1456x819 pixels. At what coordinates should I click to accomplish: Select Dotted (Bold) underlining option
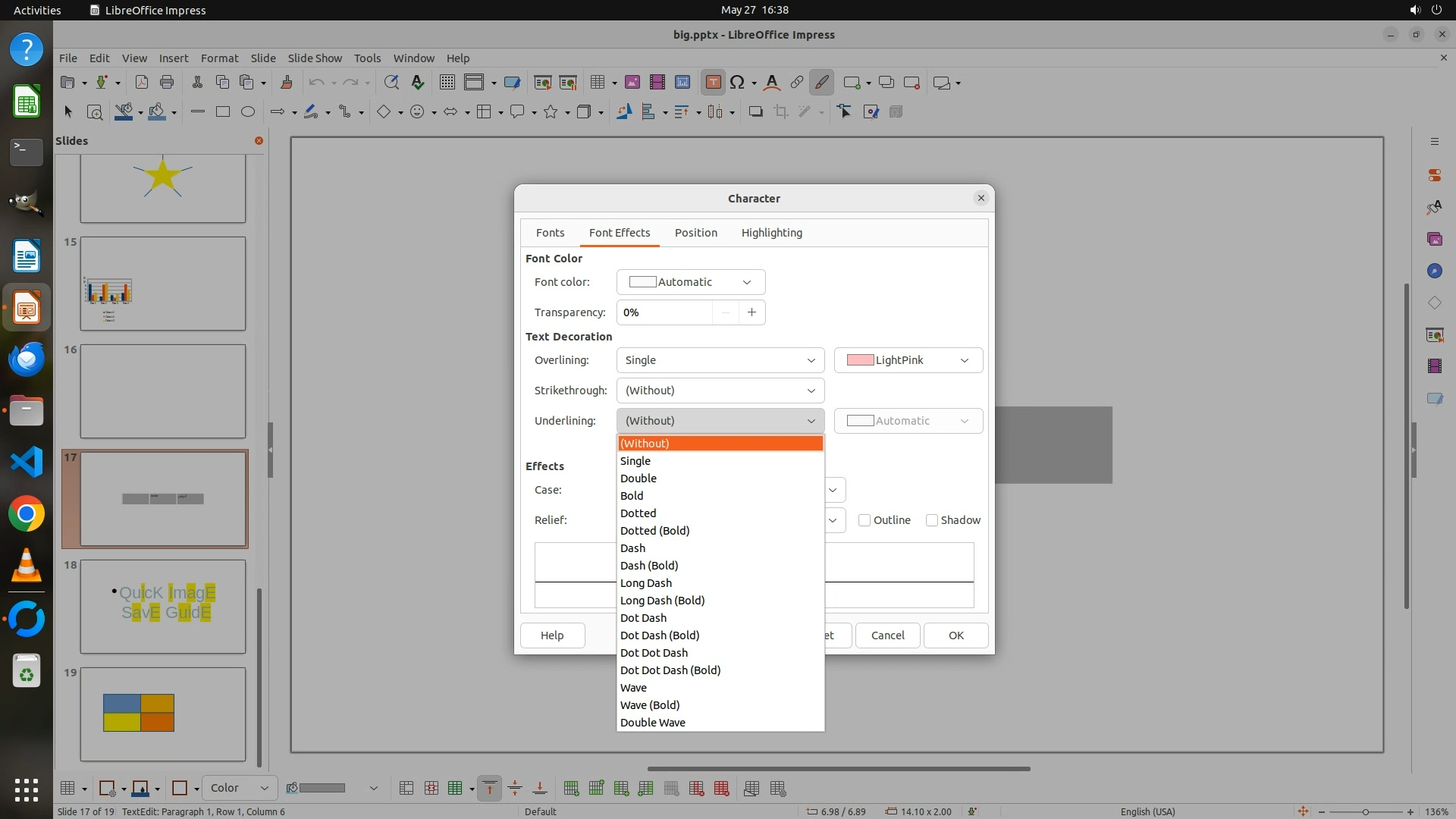point(654,531)
